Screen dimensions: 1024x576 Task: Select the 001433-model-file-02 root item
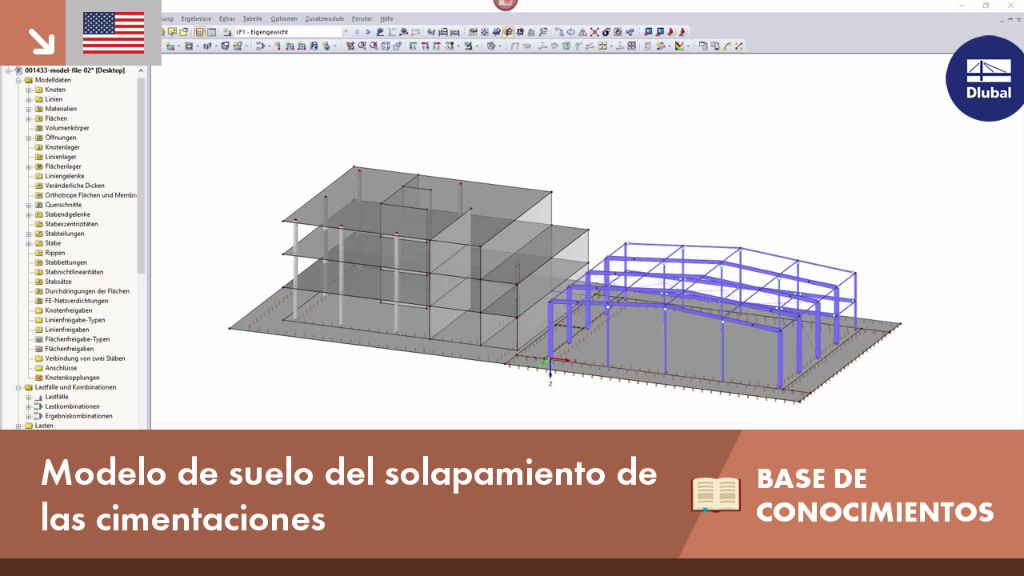click(74, 71)
